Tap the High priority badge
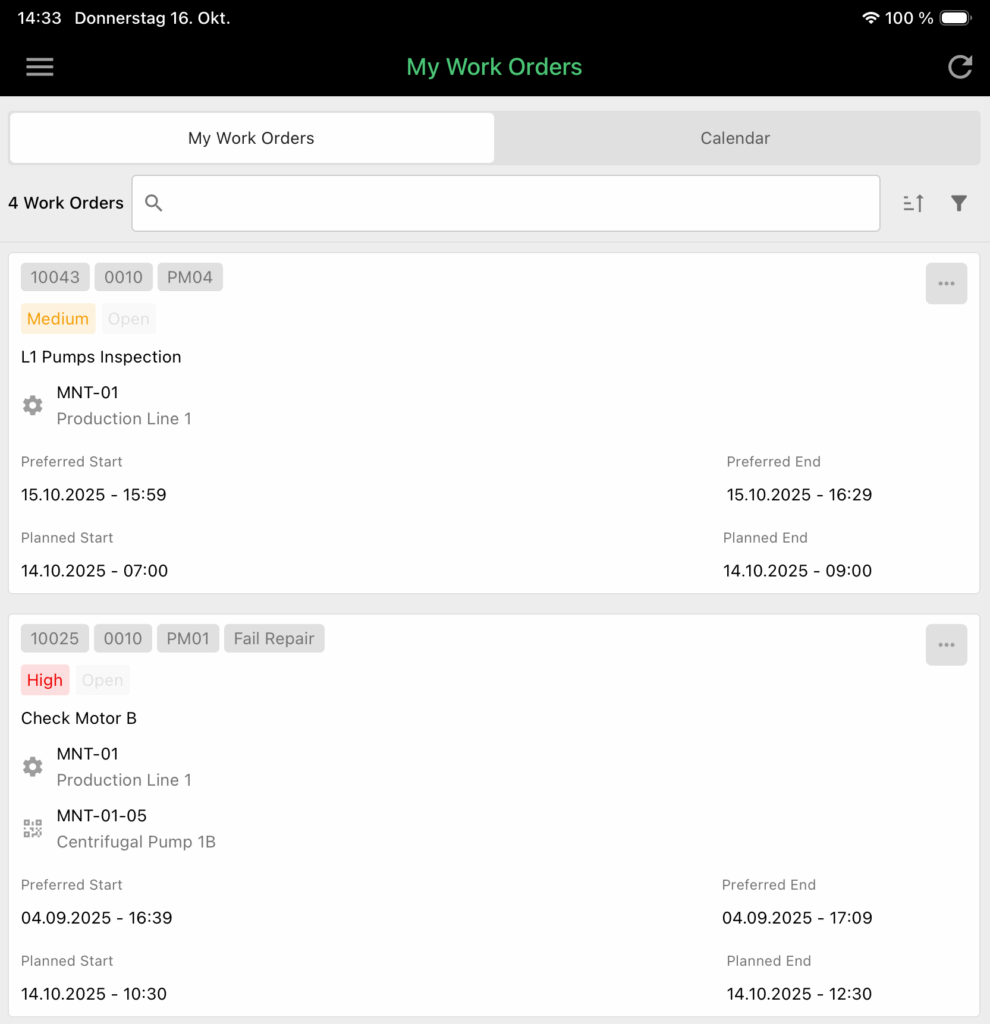This screenshot has width=990, height=1024. pyautogui.click(x=45, y=680)
